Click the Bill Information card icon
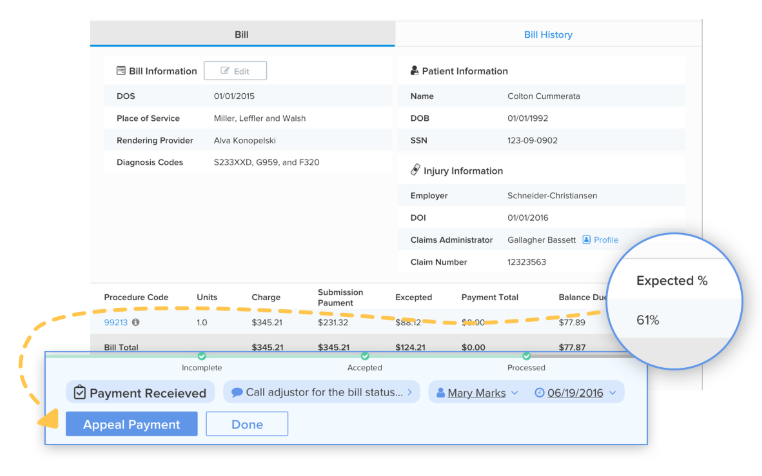The width and height of the screenshot is (762, 476). point(121,71)
